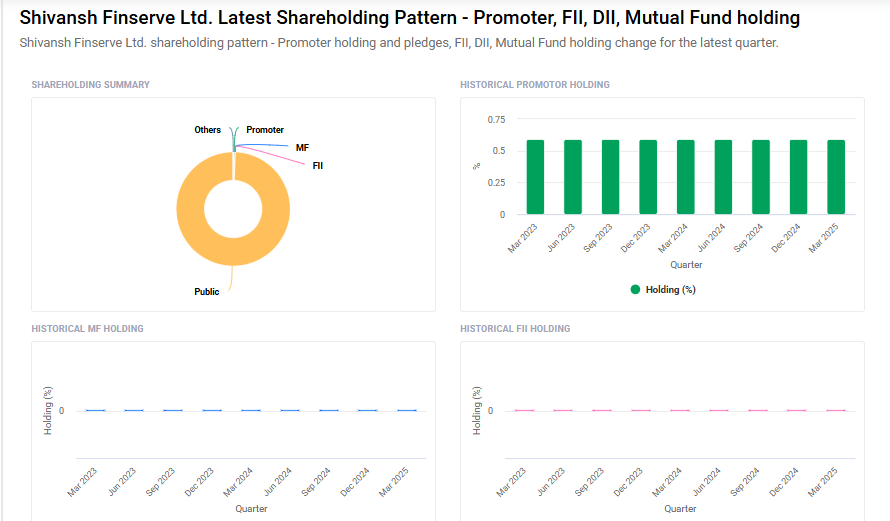
Task: Select the Mar 2025 promoter holding bar
Action: point(836,177)
